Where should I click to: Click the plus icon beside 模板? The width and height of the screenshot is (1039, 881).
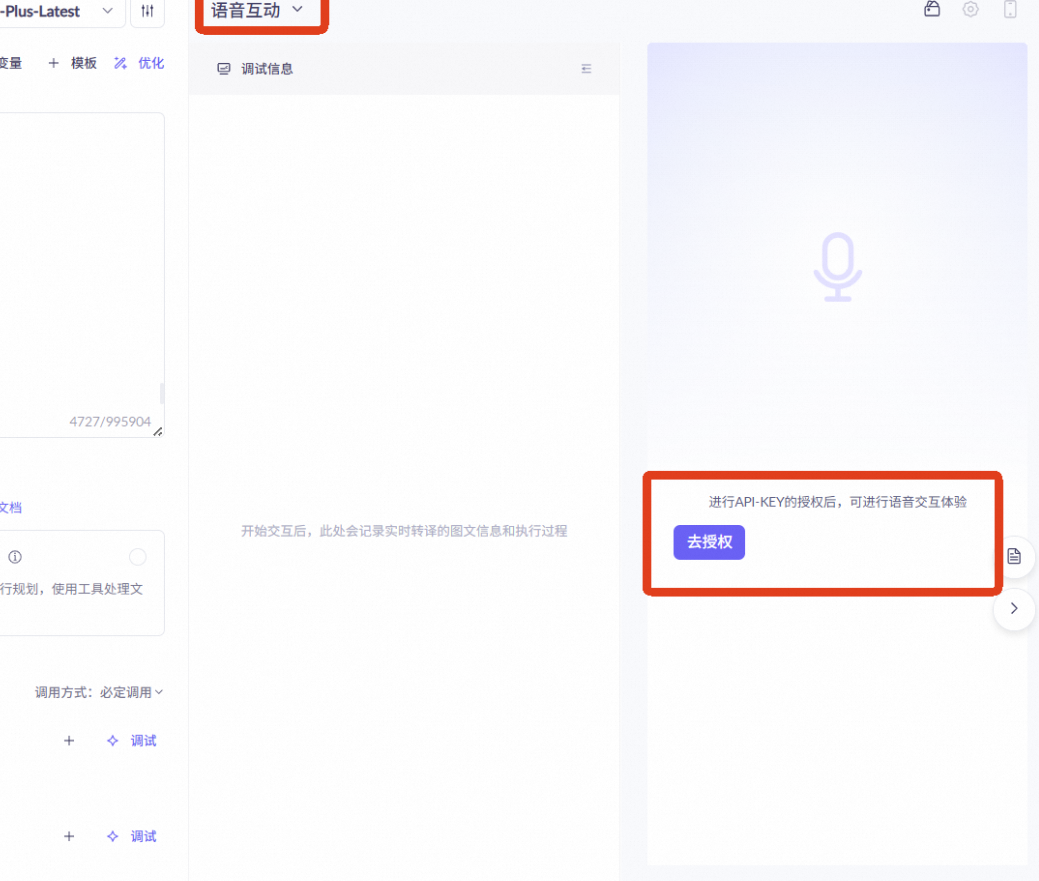54,63
